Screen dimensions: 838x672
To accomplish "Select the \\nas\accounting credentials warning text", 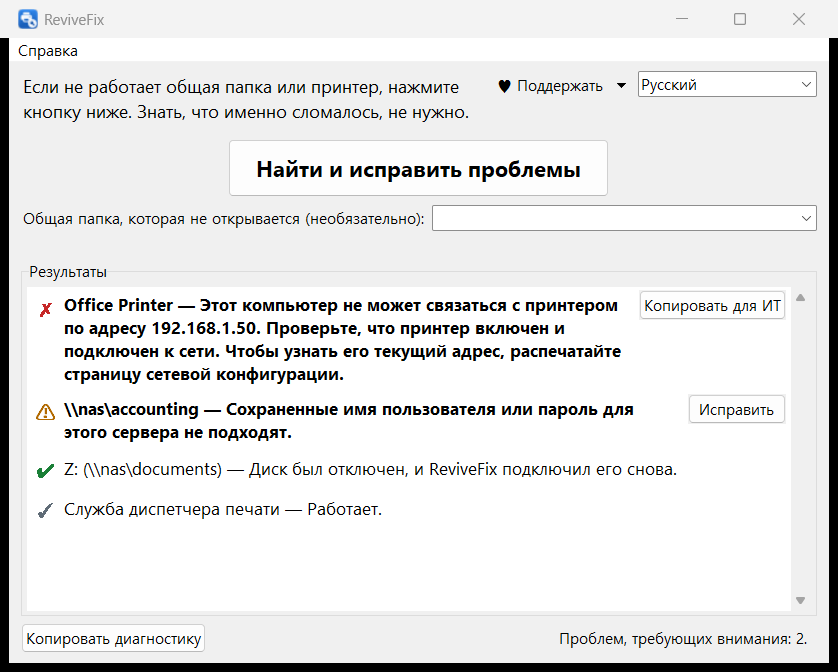I will pos(348,421).
